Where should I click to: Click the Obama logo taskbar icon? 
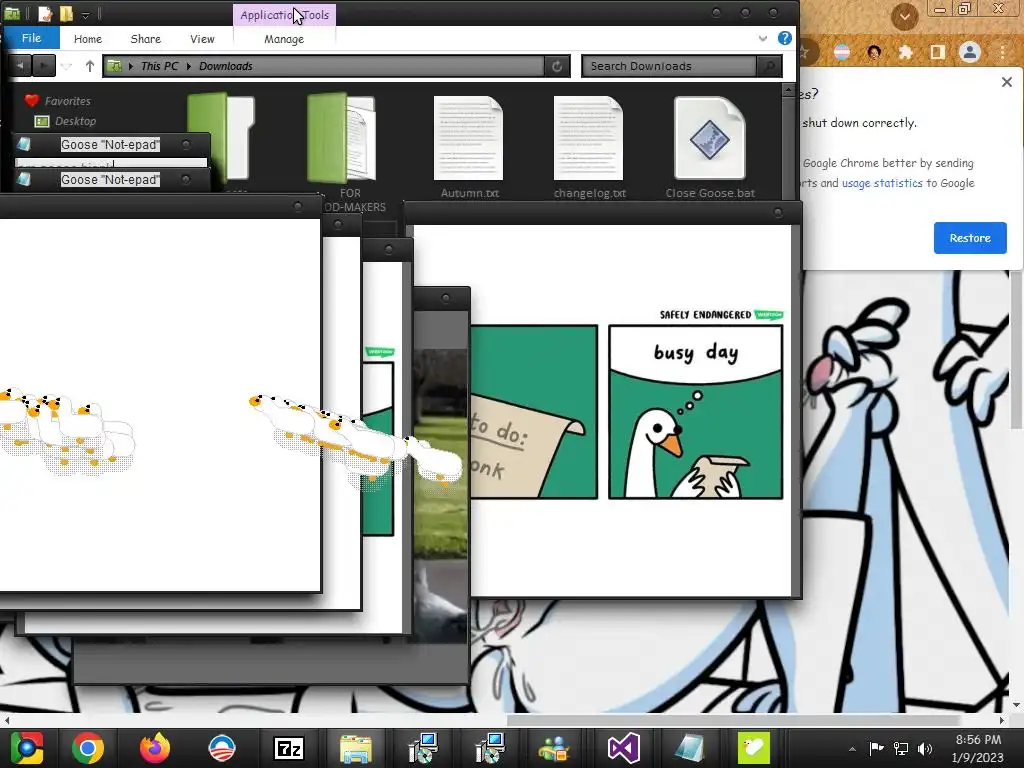221,748
